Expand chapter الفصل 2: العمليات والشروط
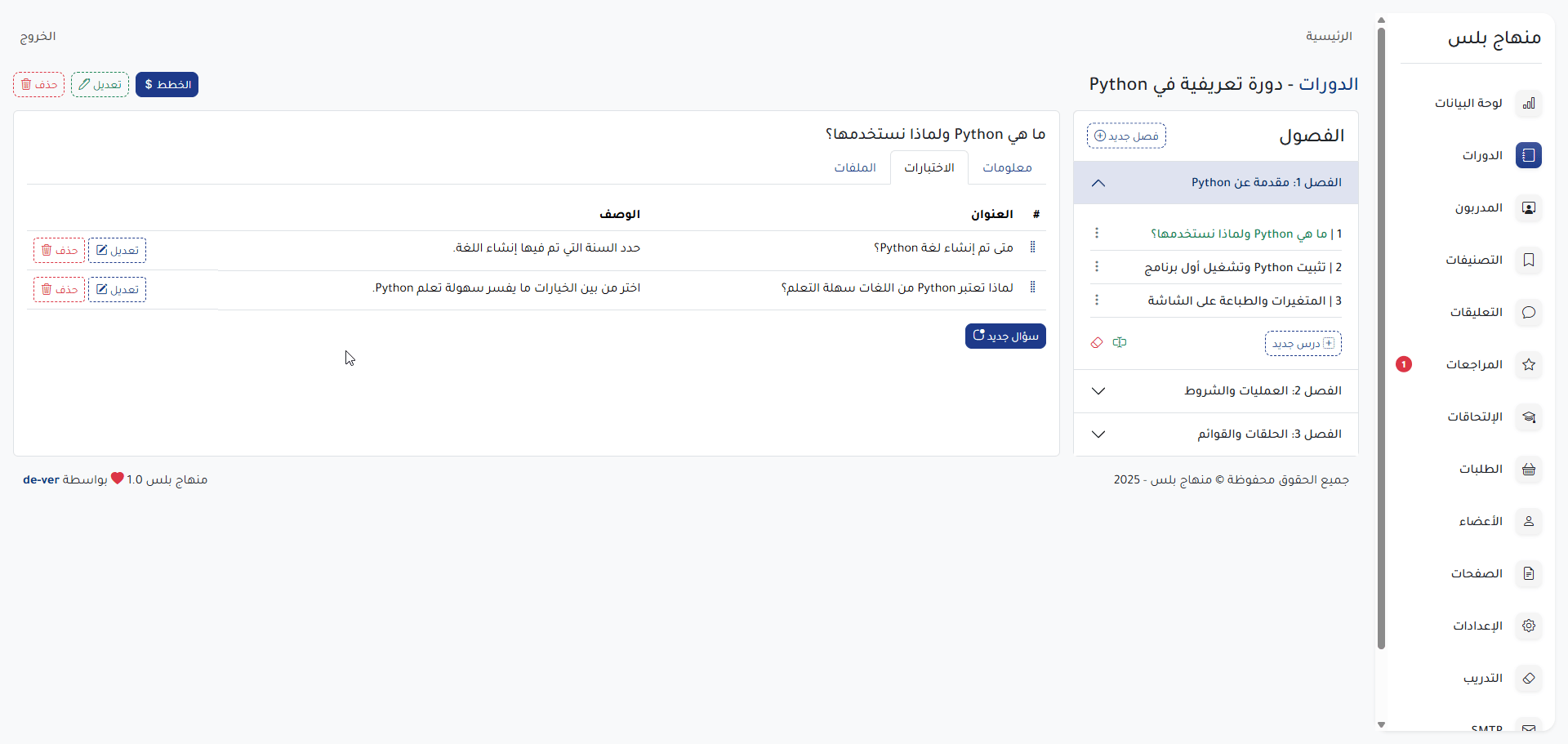Viewport: 1568px width, 744px height. [x=1098, y=391]
